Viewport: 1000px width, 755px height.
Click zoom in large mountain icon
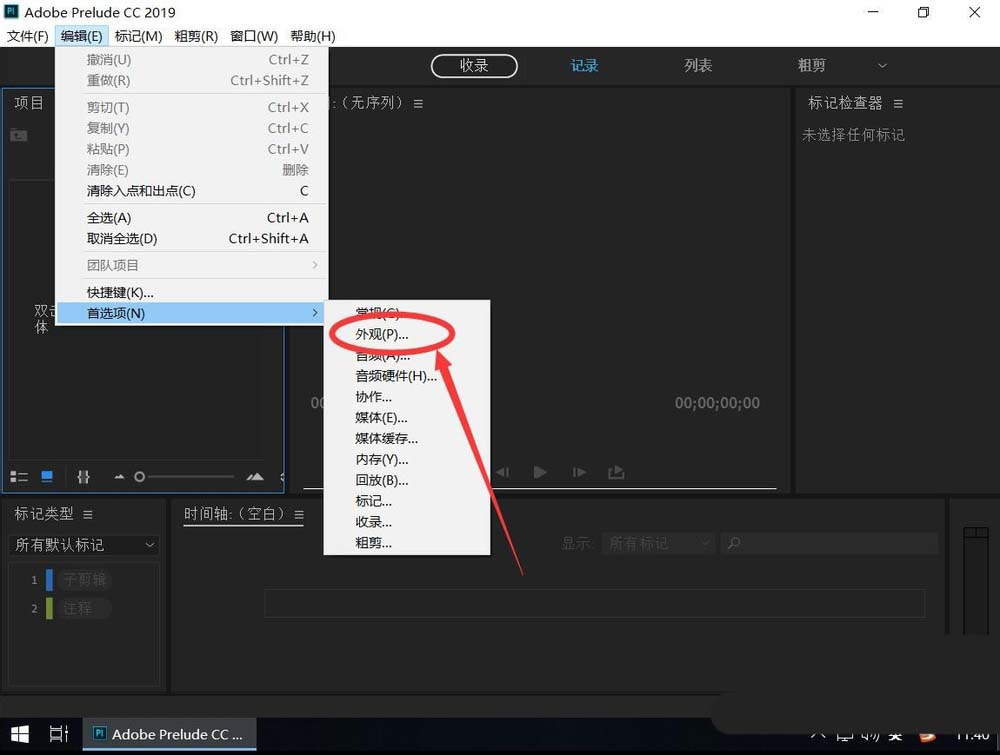(x=255, y=476)
